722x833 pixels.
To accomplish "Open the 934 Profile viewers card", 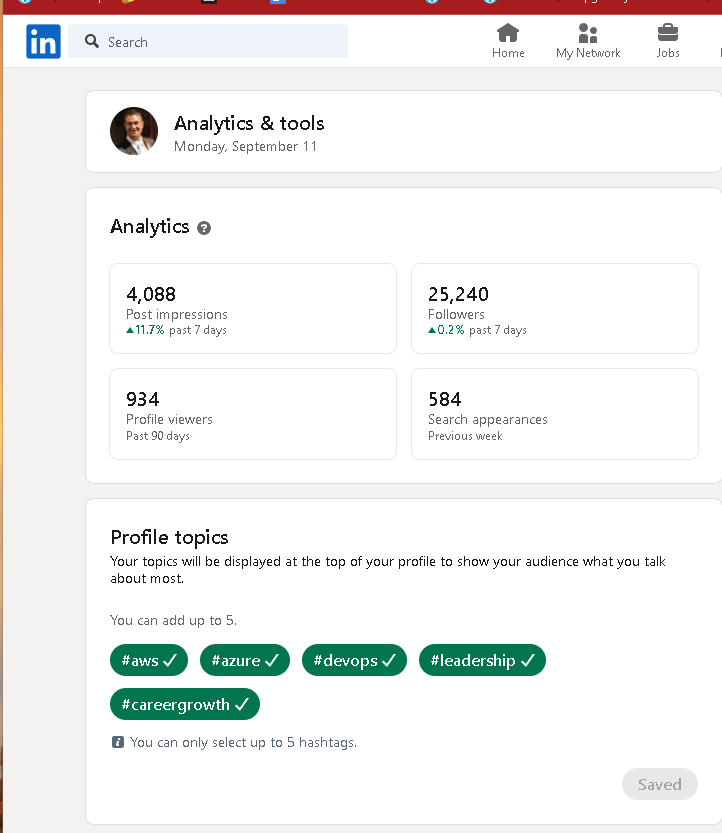I will click(x=253, y=414).
